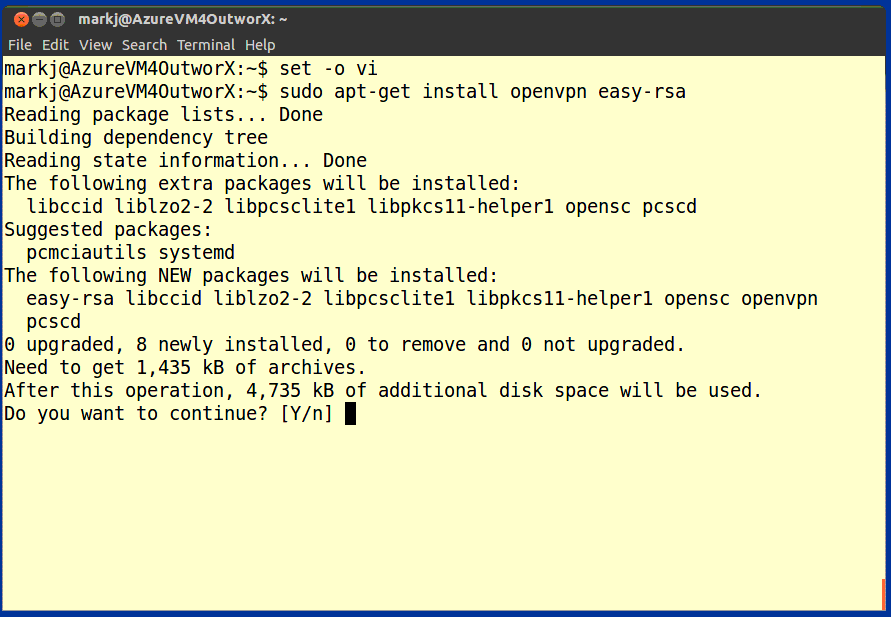This screenshot has height=617, width=891.
Task: Open the Edit menu
Action: tap(55, 45)
